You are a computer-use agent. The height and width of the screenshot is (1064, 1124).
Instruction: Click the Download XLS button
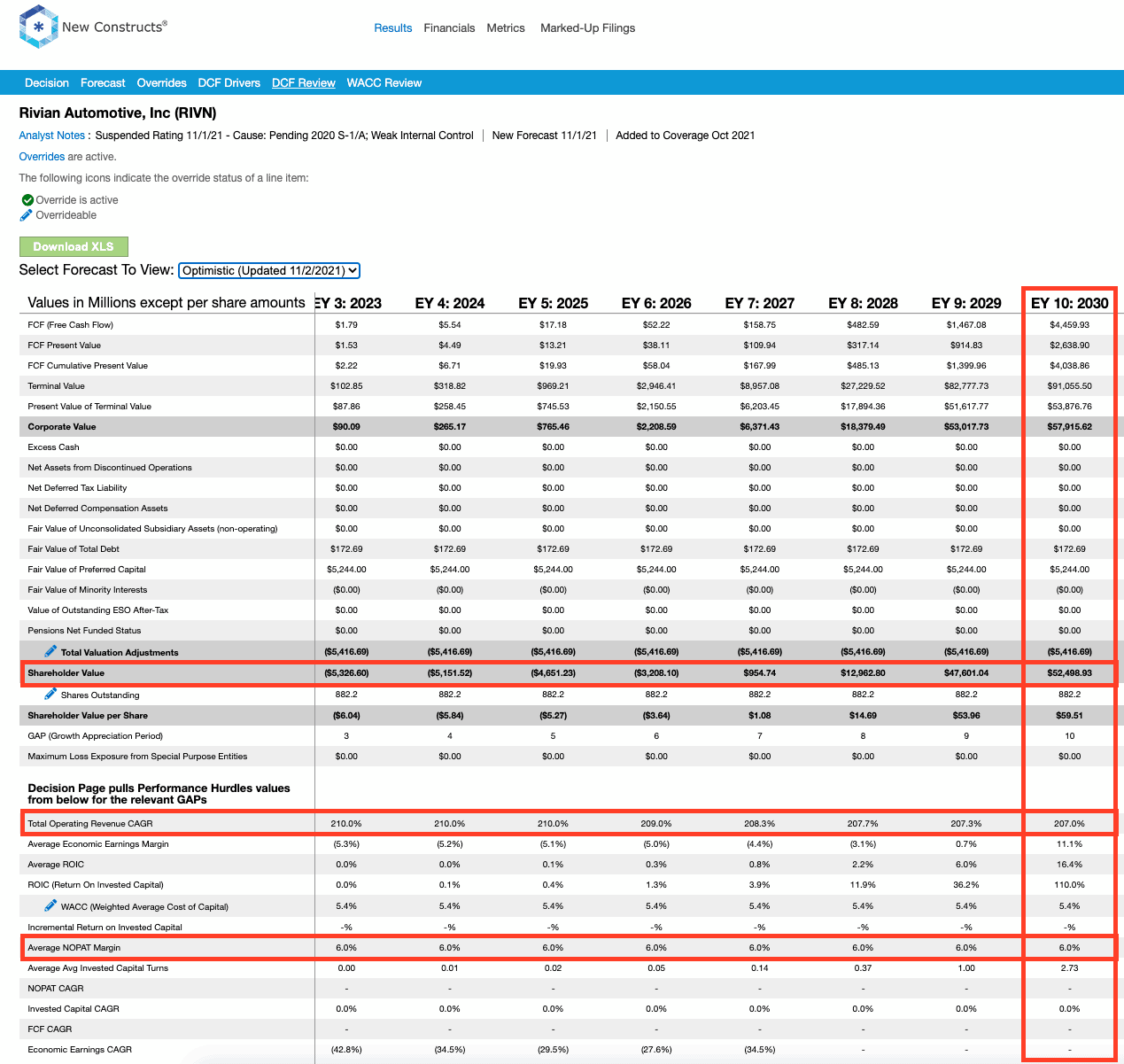point(74,246)
